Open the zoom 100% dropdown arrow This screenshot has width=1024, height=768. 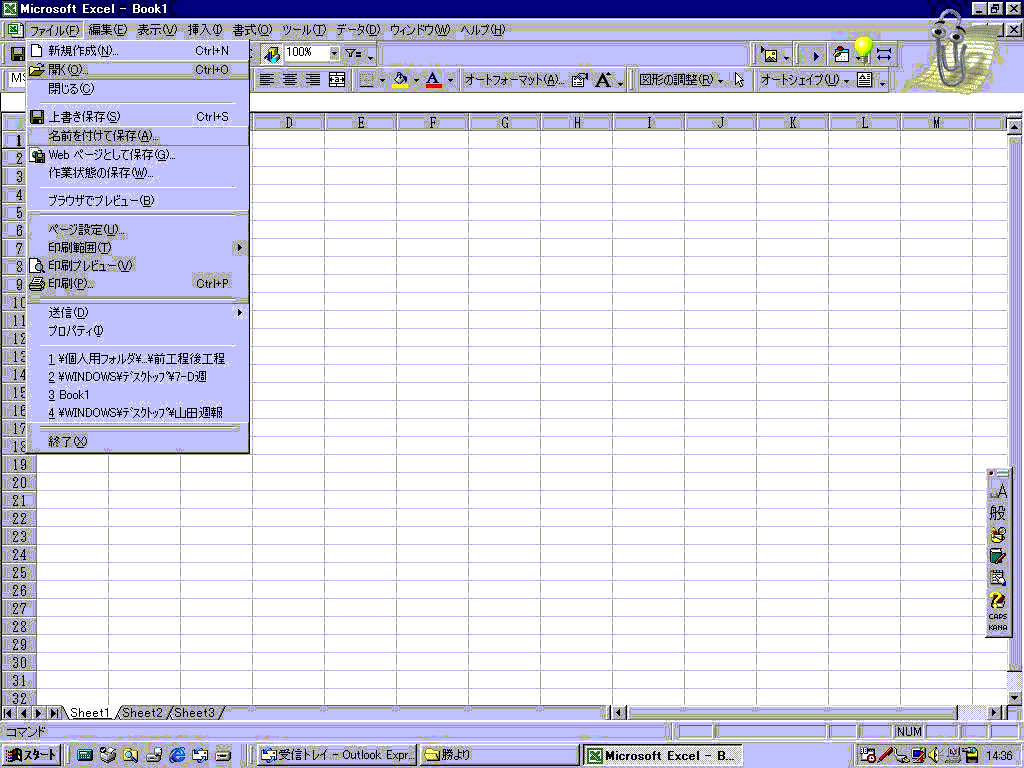334,53
